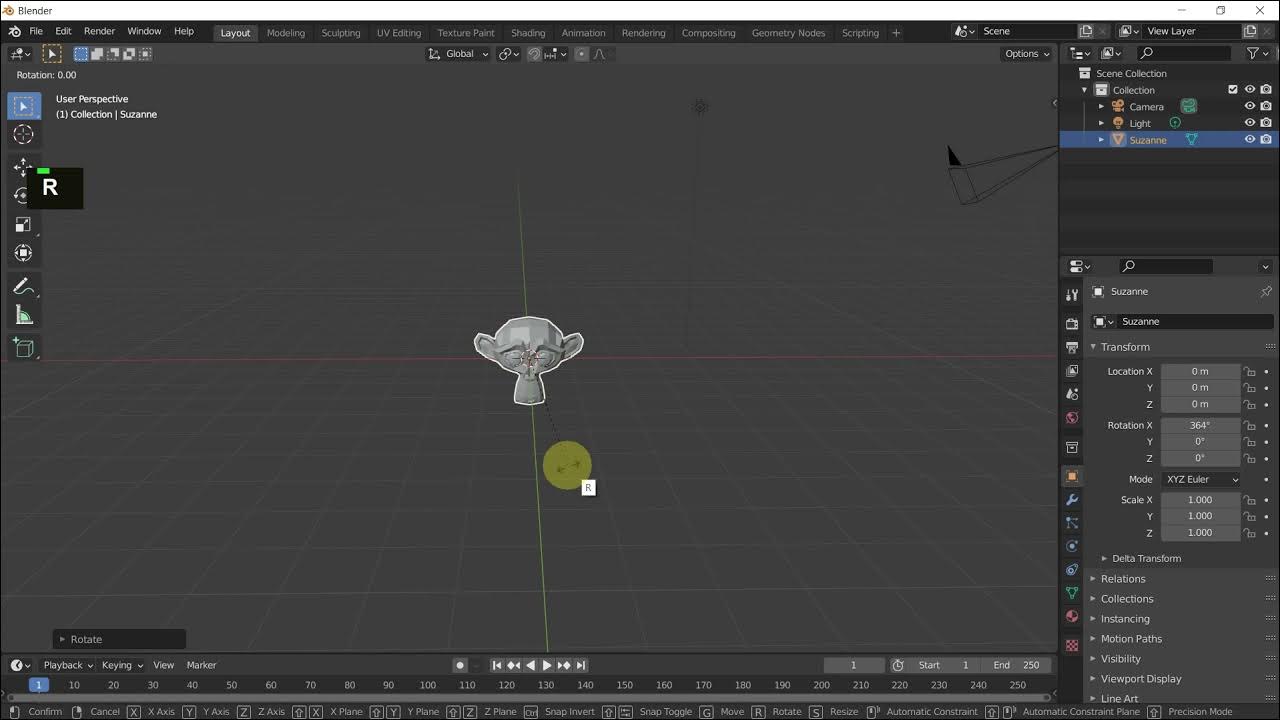Click the End frame field
1280x720 pixels.
pos(1016,665)
